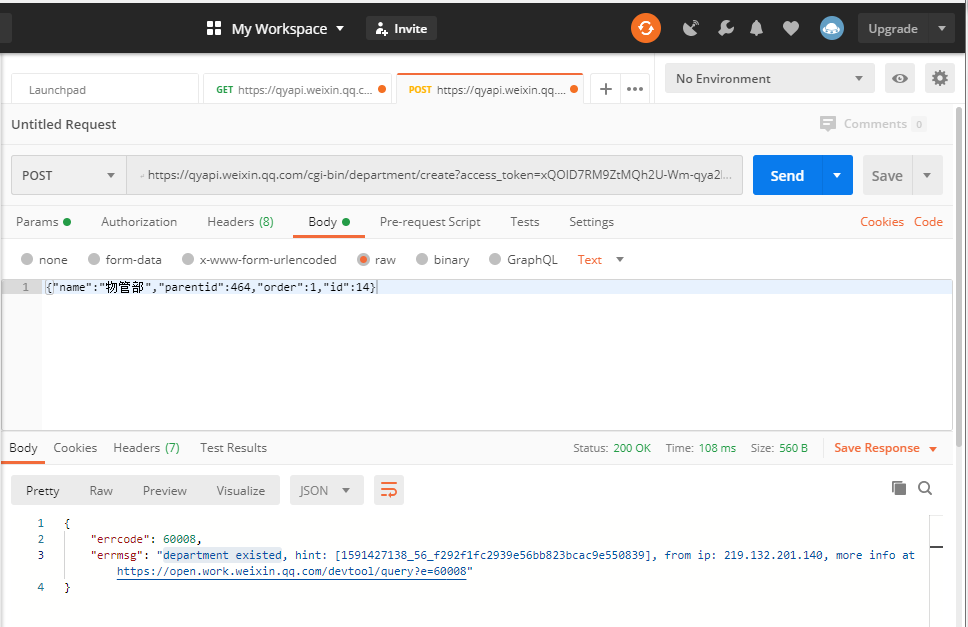Click the errcode value 60008
The image size is (968, 627).
point(179,539)
